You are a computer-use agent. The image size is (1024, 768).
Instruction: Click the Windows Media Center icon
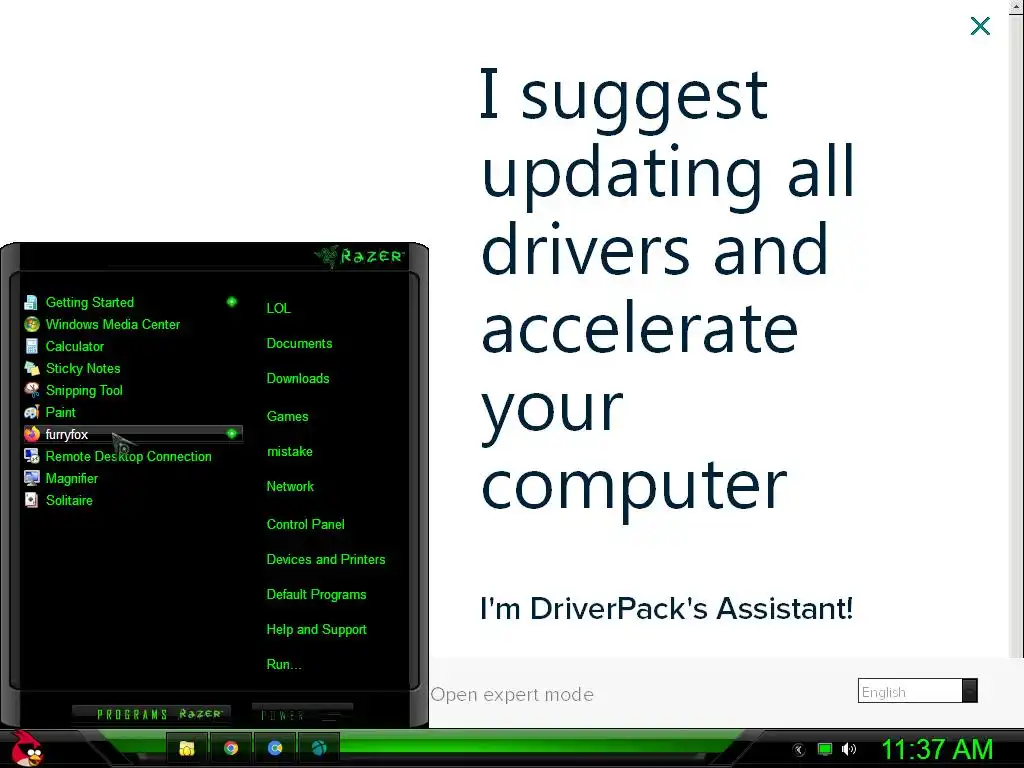point(31,325)
